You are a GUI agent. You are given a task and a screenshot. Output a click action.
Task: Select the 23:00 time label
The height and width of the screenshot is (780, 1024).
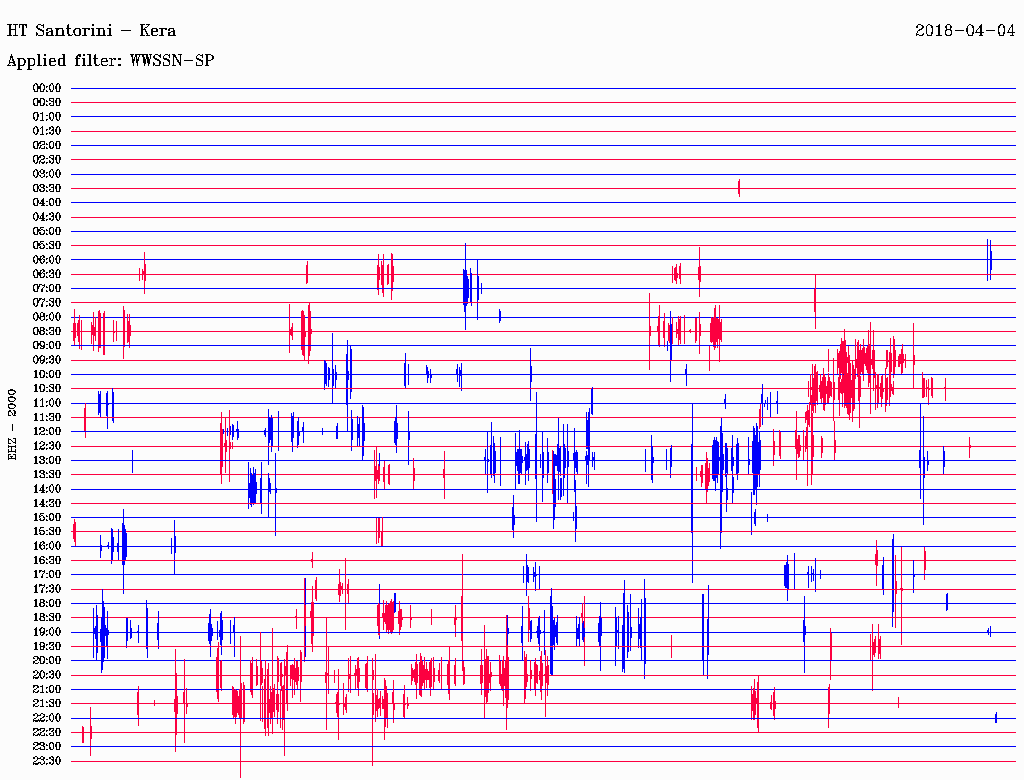47,747
